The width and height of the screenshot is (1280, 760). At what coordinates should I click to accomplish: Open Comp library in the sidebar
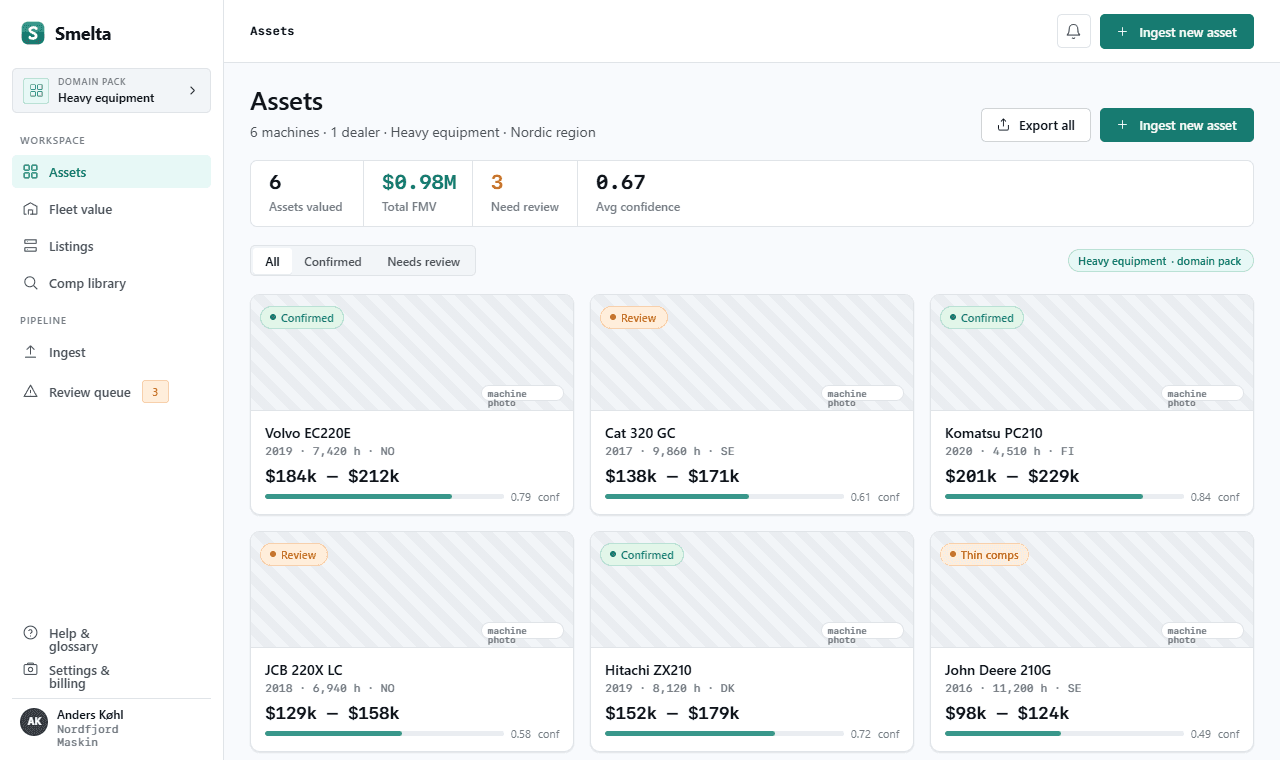coord(112,283)
